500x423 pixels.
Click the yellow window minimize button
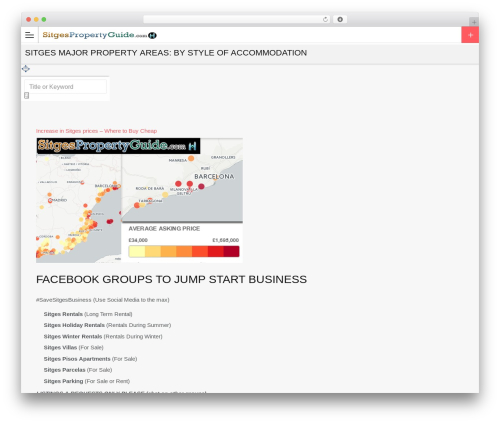click(36, 20)
